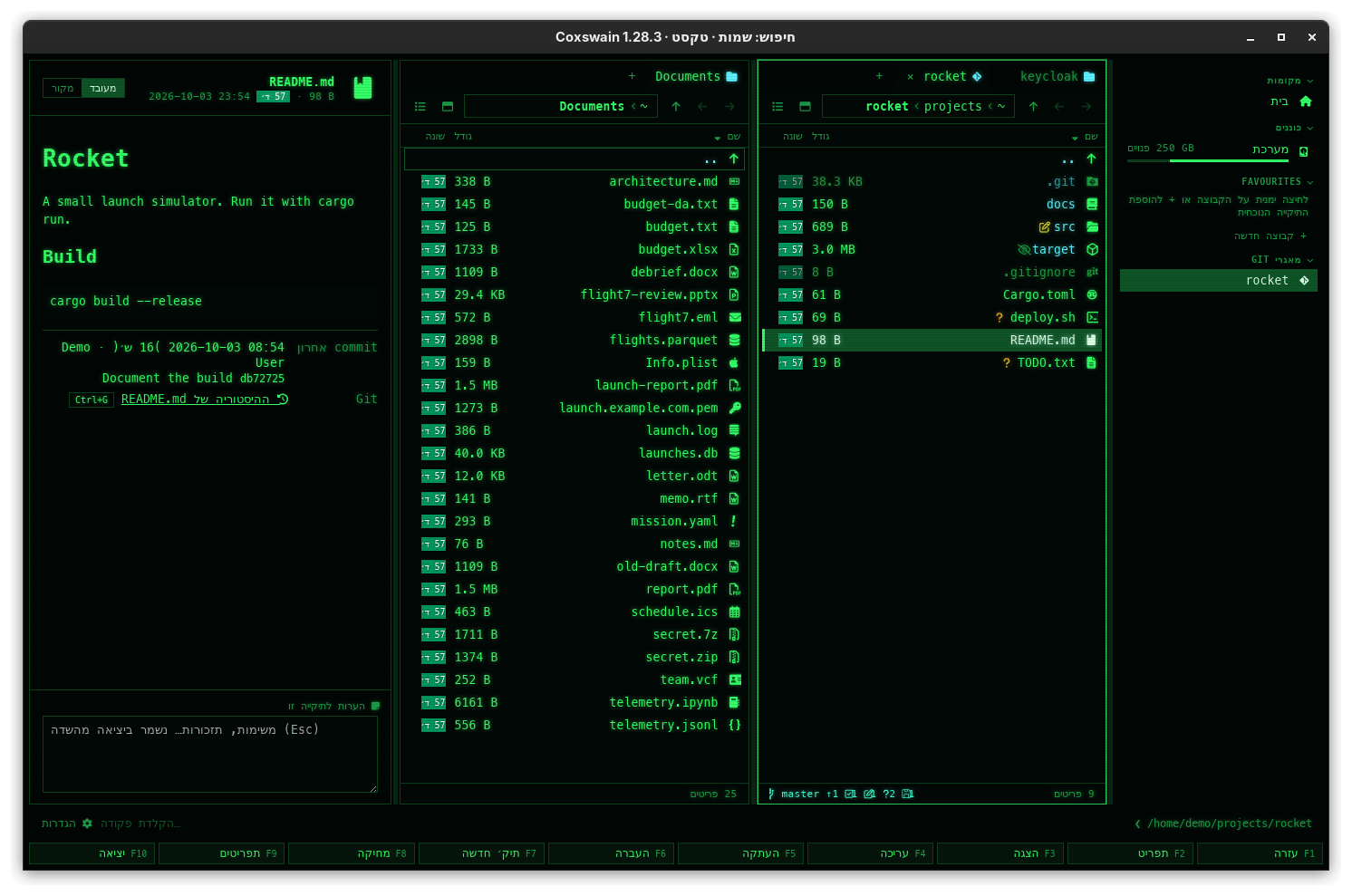
Task: Click the parent directory (..) row in the Documents pane
Action: tap(575, 159)
